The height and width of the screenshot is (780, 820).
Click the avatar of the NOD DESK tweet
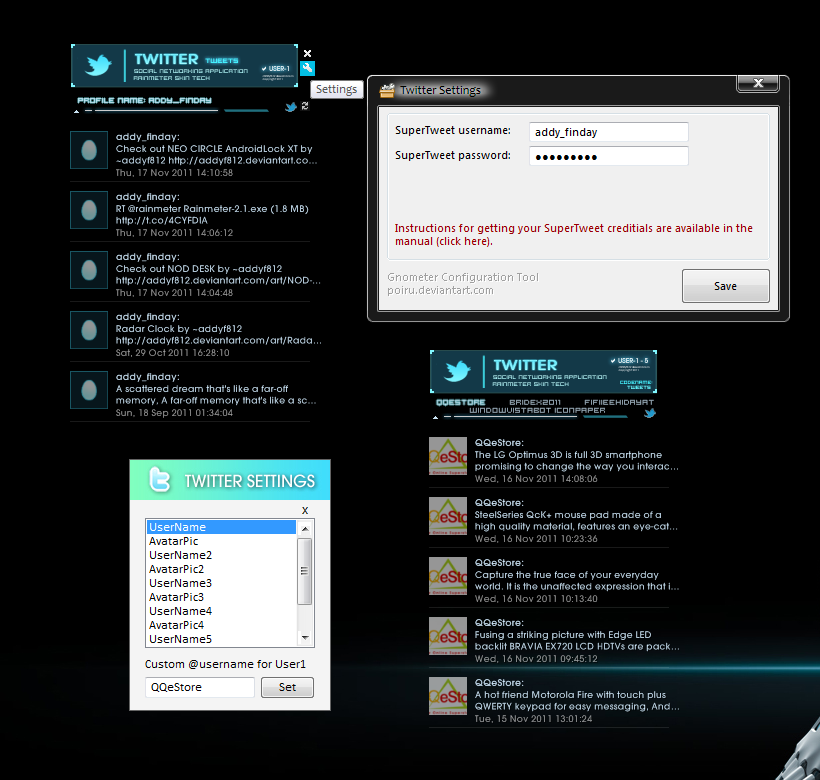[x=89, y=270]
